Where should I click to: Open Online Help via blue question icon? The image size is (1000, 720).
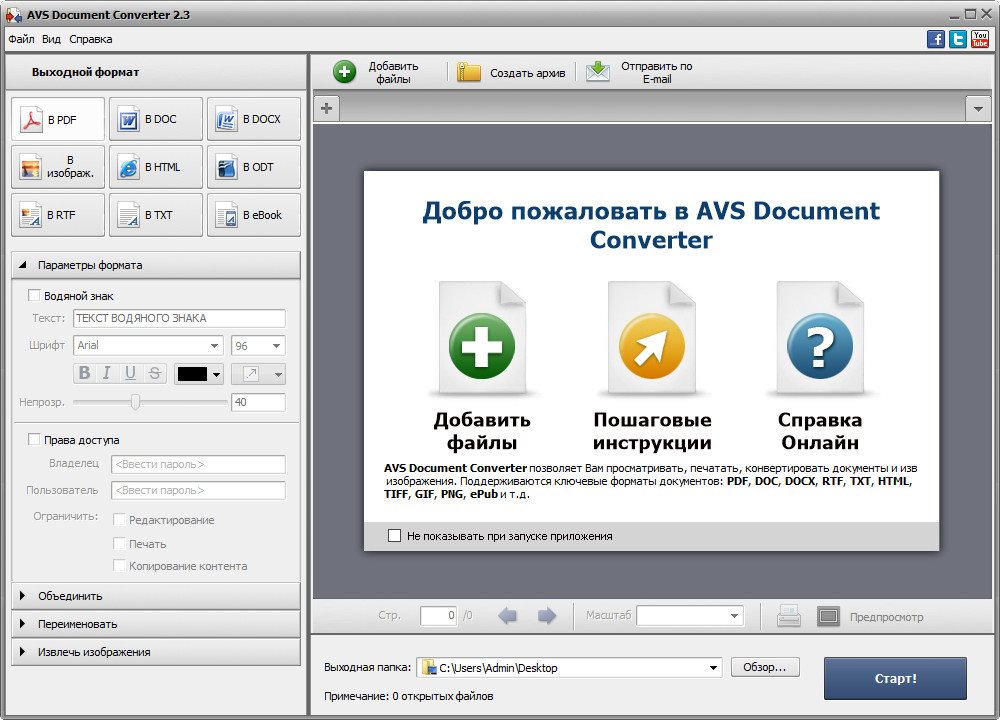coord(820,346)
